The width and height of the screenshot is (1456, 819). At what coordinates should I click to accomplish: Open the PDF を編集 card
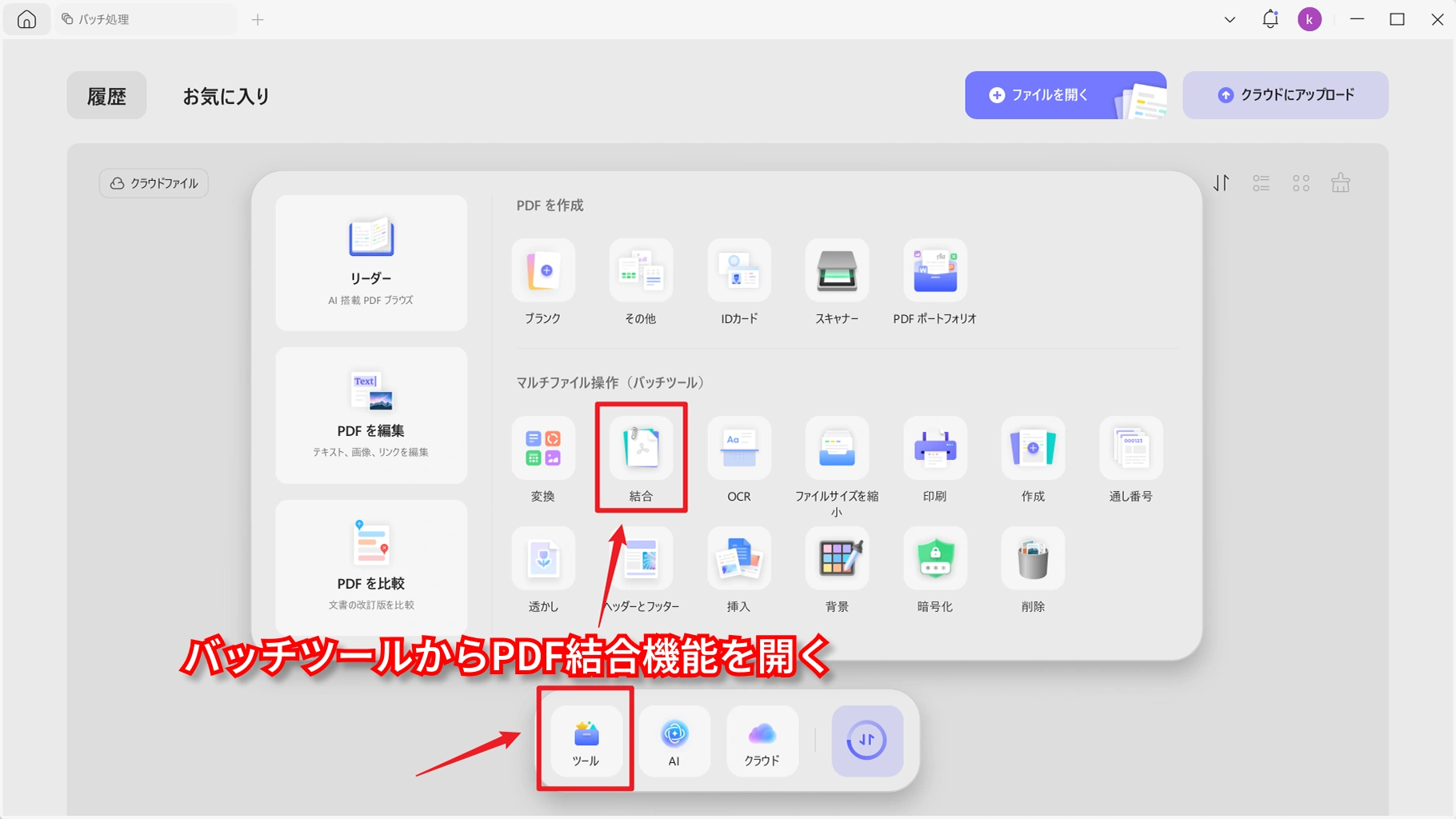[371, 415]
